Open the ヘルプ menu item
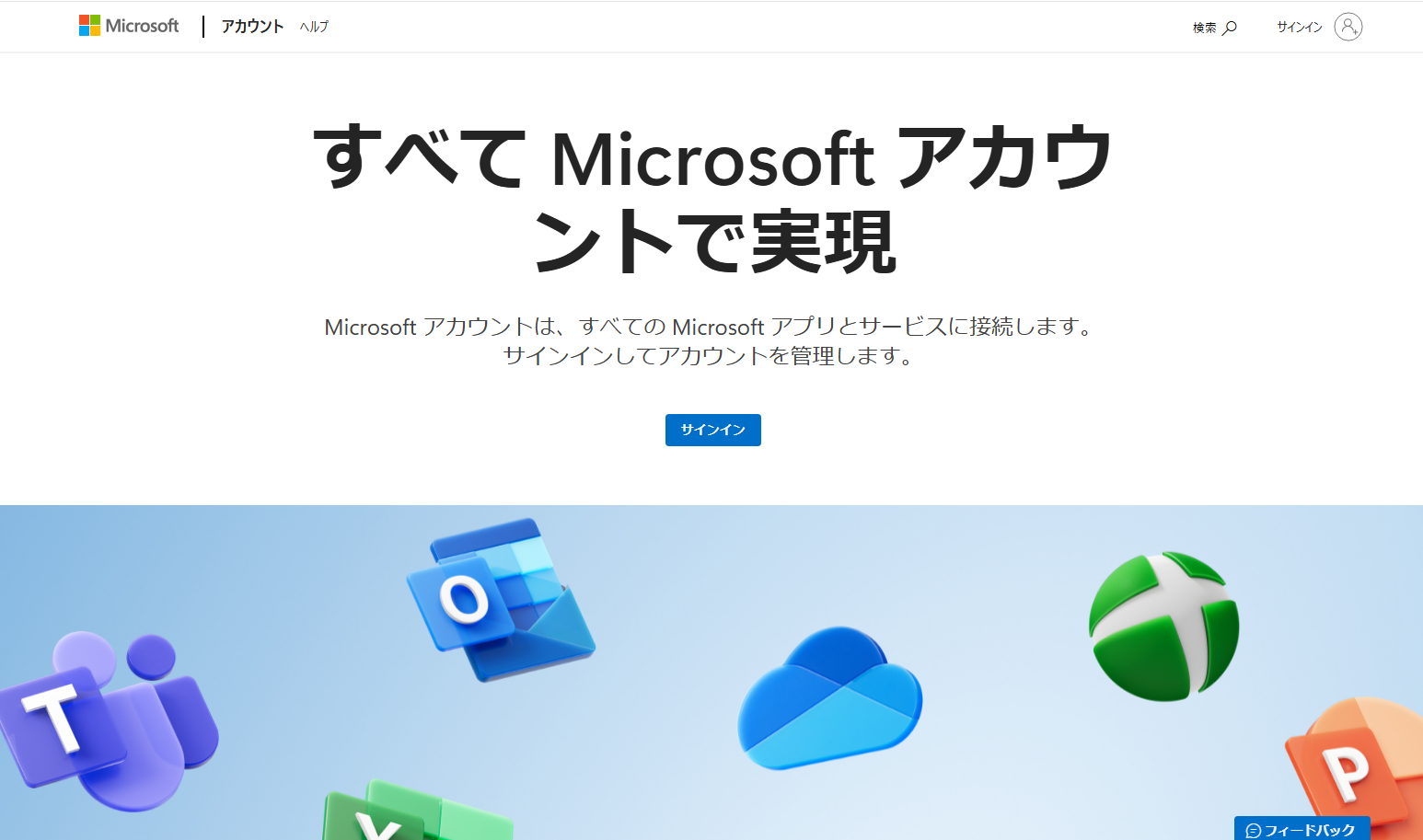The image size is (1423, 840). coord(314,27)
